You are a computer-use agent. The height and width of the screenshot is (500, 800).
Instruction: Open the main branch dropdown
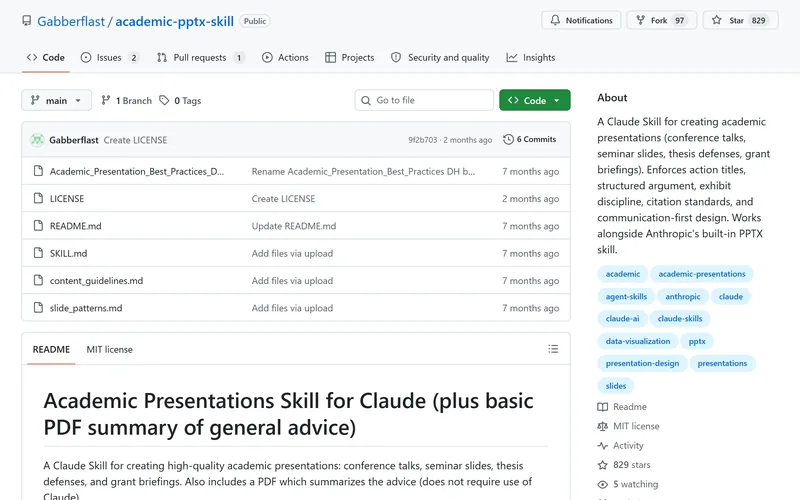(57, 100)
